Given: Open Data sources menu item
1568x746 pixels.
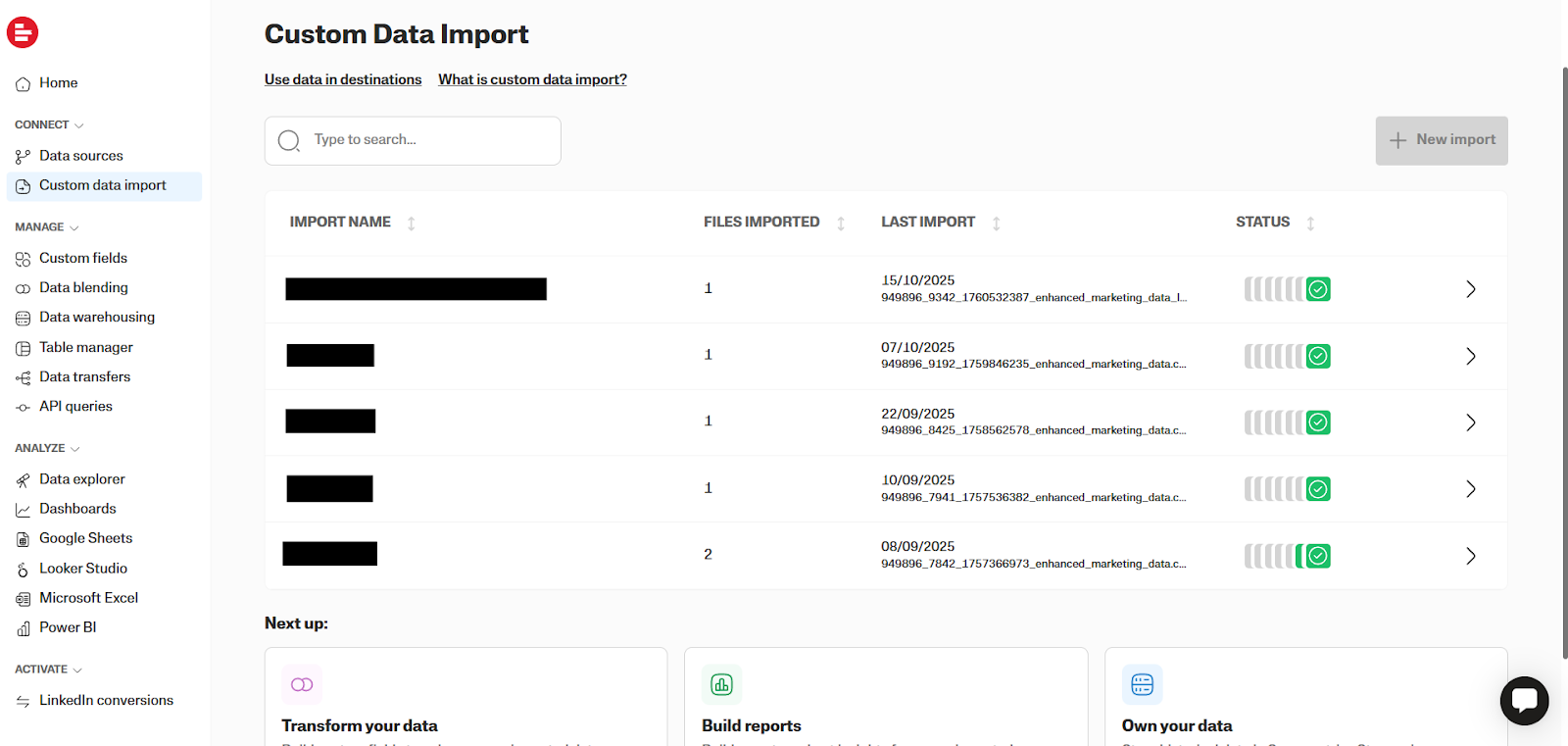Looking at the screenshot, I should point(81,156).
